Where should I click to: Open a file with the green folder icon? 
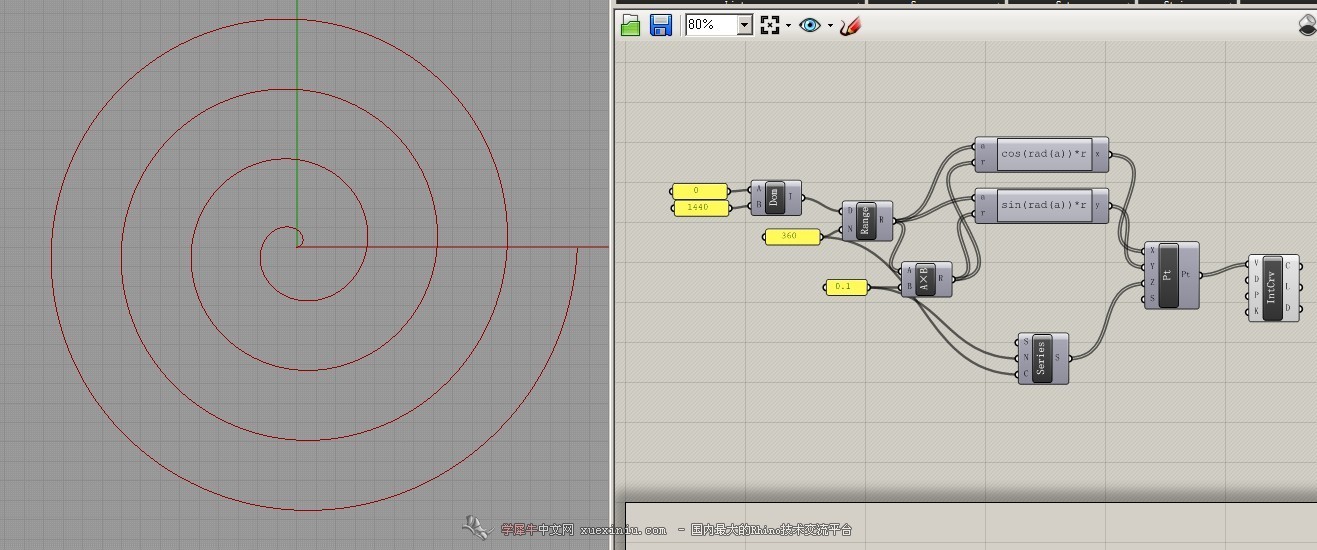pyautogui.click(x=630, y=25)
